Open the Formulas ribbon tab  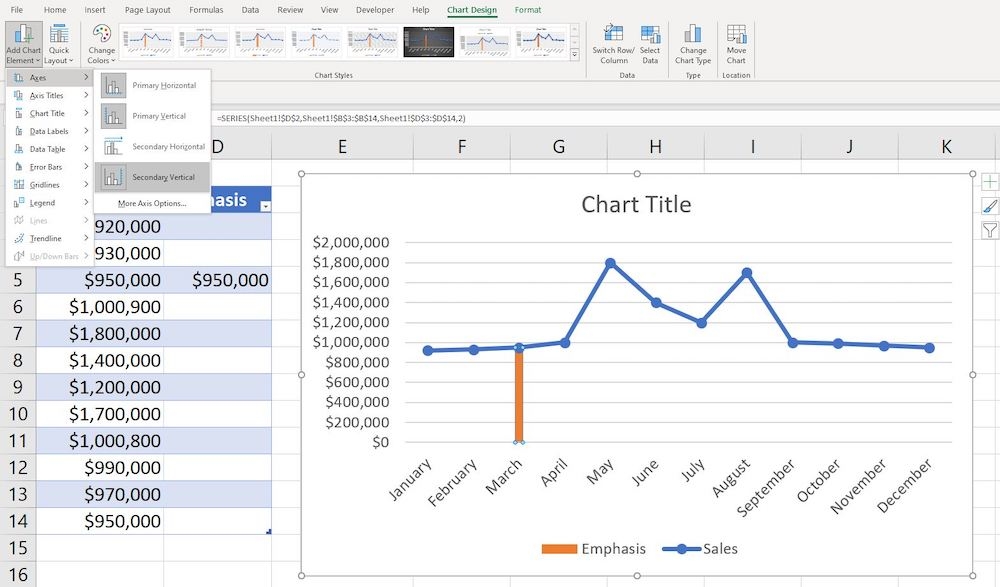206,10
